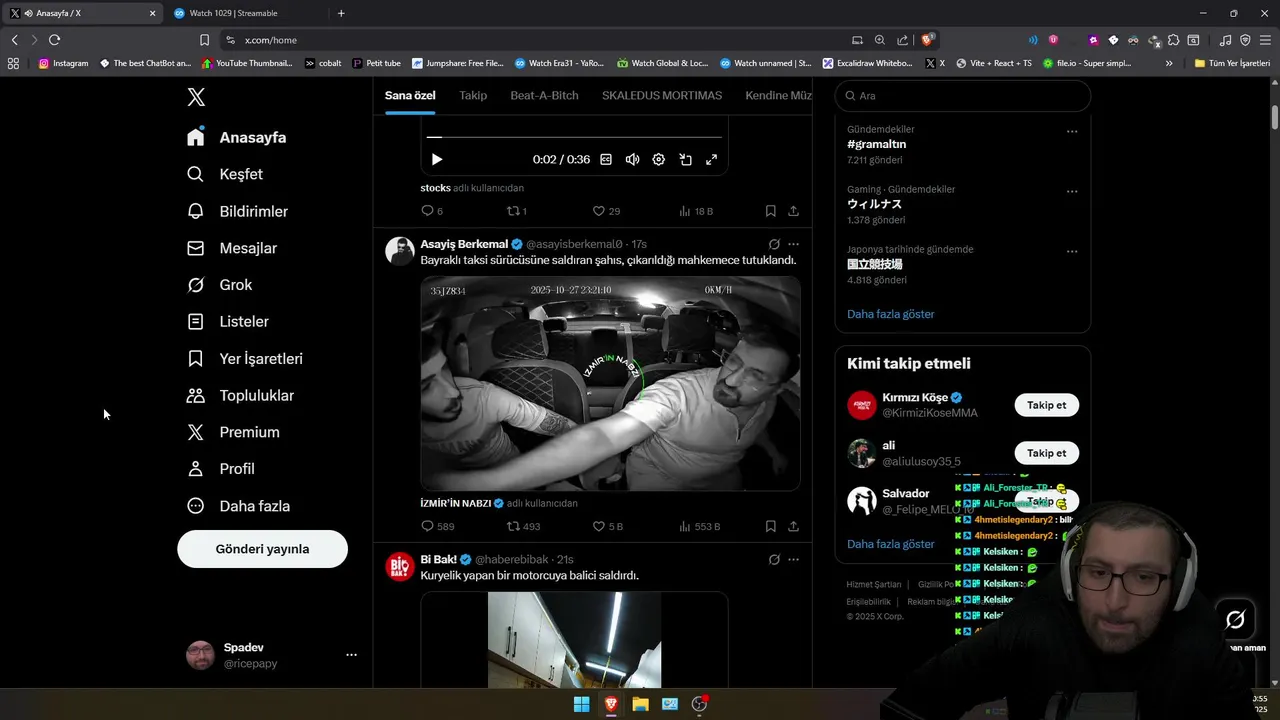The height and width of the screenshot is (720, 1280).
Task: Open Grok action on Bi Bak! post
Action: tap(774, 559)
